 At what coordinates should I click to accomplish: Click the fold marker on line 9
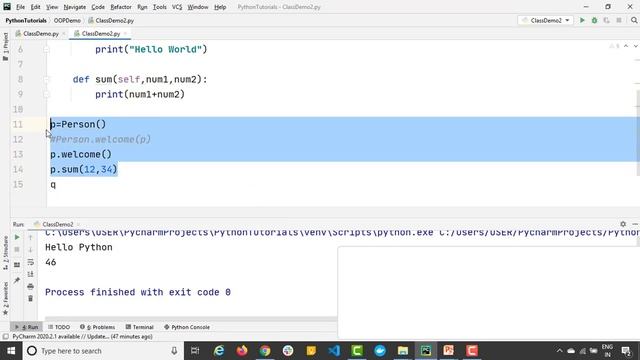(x=46, y=94)
